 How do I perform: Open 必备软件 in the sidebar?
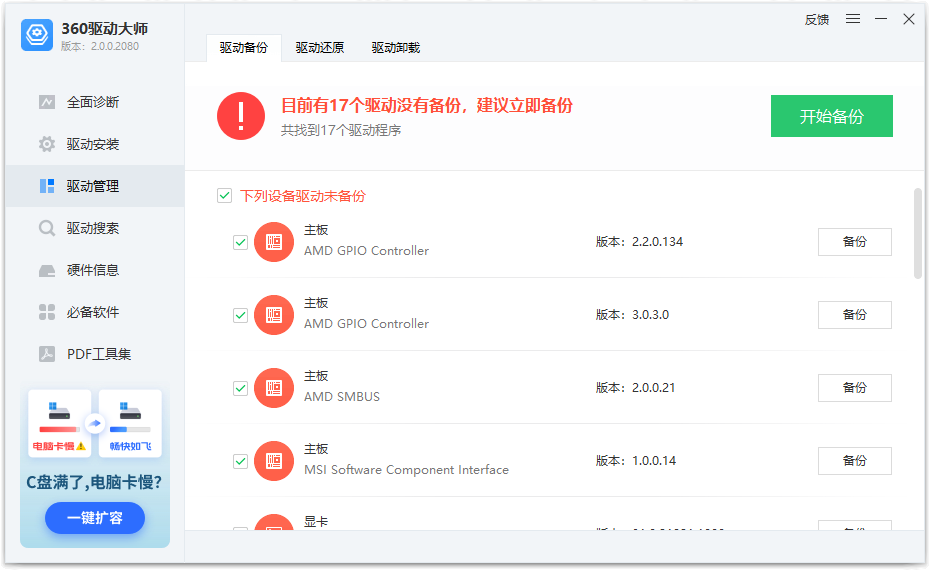coord(95,312)
